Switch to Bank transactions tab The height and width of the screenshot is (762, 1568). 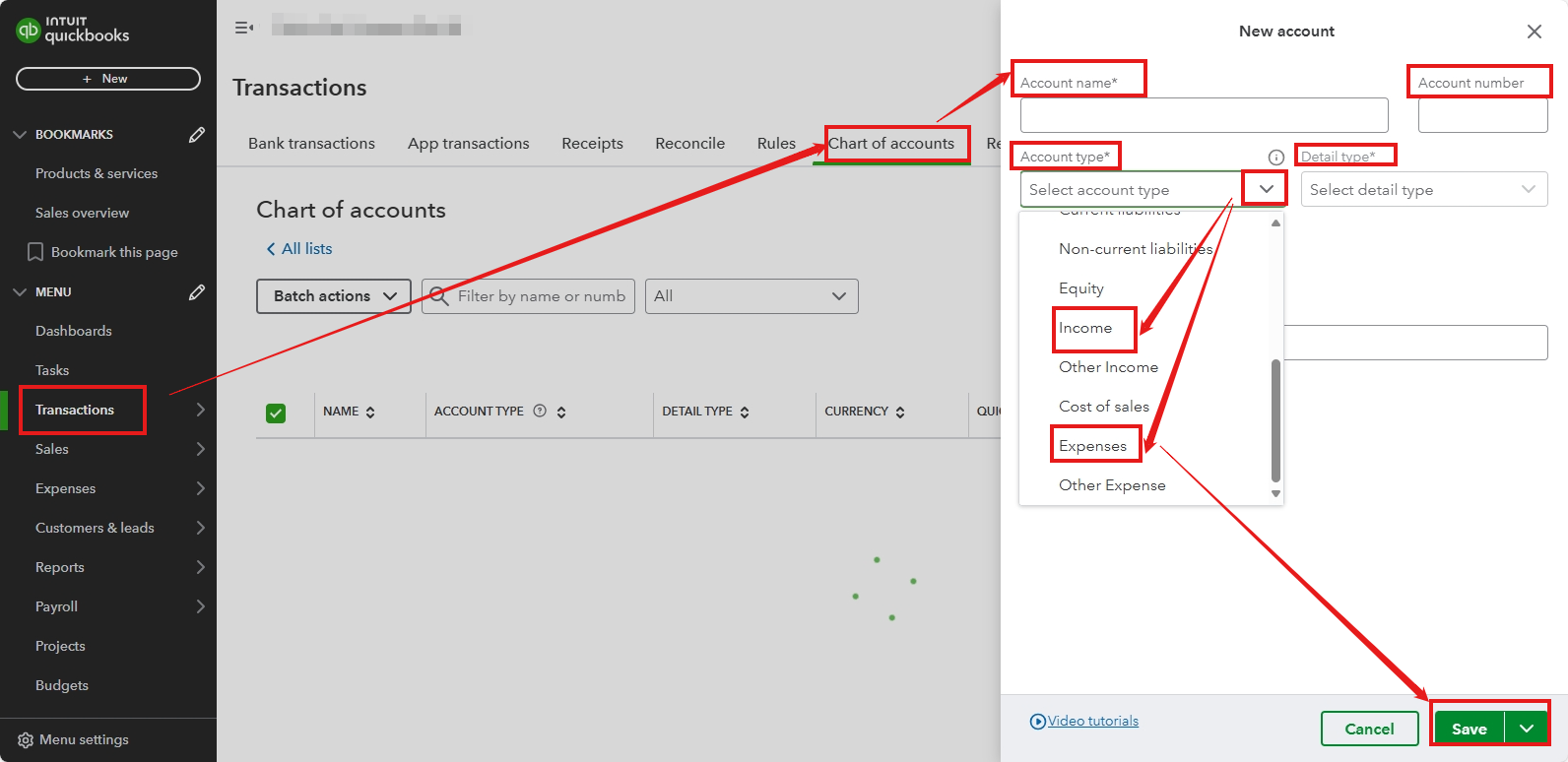click(311, 144)
